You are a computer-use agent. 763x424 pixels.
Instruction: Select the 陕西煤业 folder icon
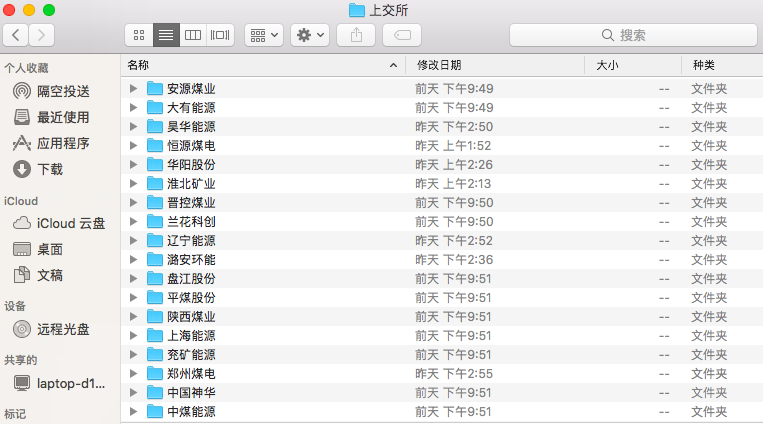click(155, 316)
